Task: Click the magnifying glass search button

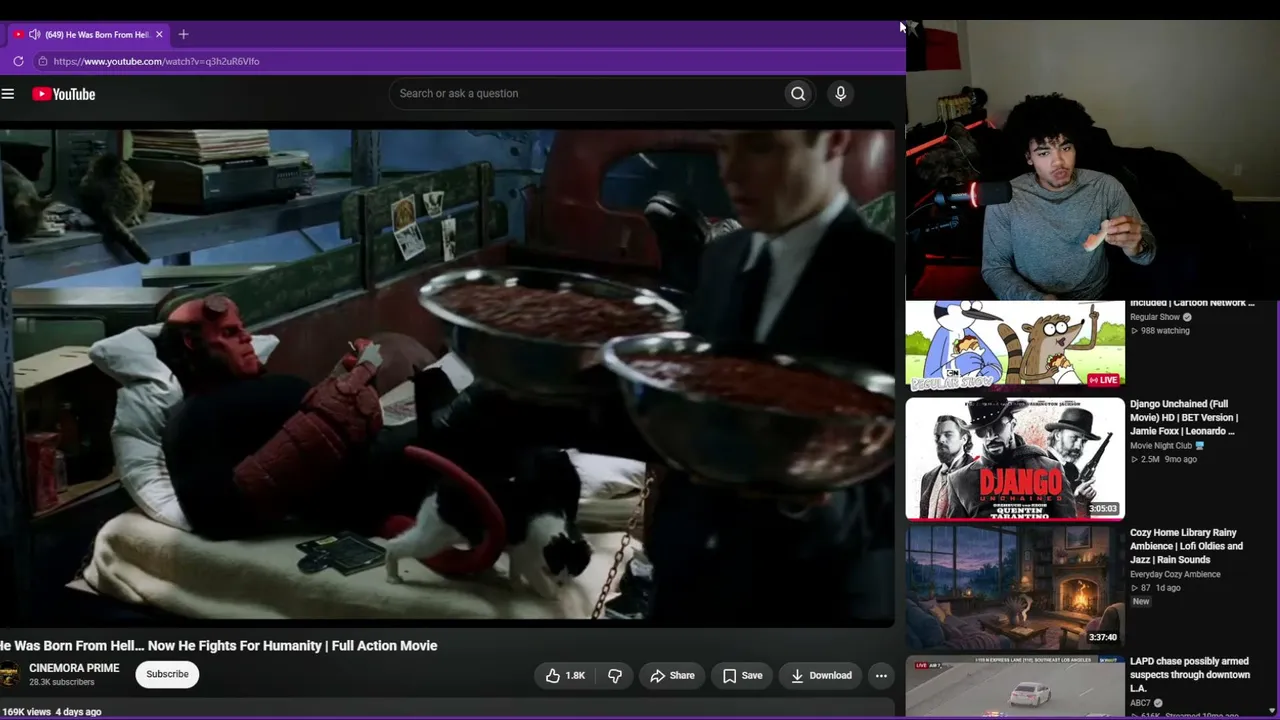Action: pyautogui.click(x=798, y=94)
